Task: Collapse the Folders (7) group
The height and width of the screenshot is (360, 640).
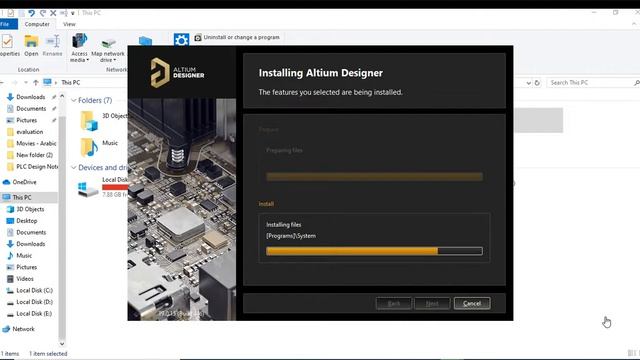Action: 74,100
